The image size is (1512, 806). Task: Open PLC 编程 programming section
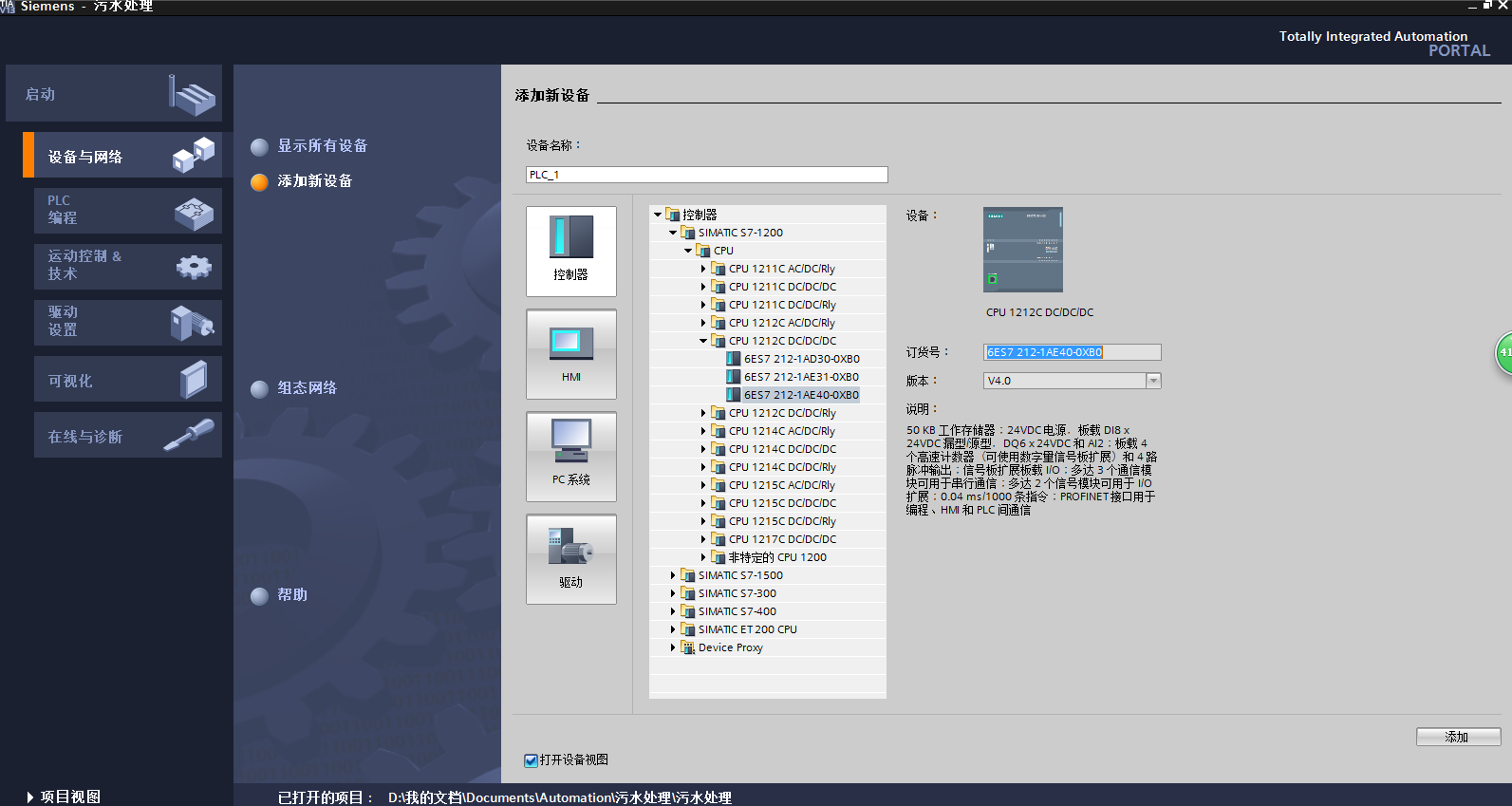pos(127,210)
